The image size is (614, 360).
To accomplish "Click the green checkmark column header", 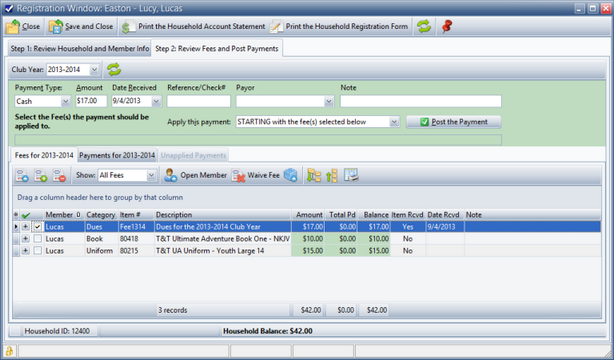I will coord(26,215).
